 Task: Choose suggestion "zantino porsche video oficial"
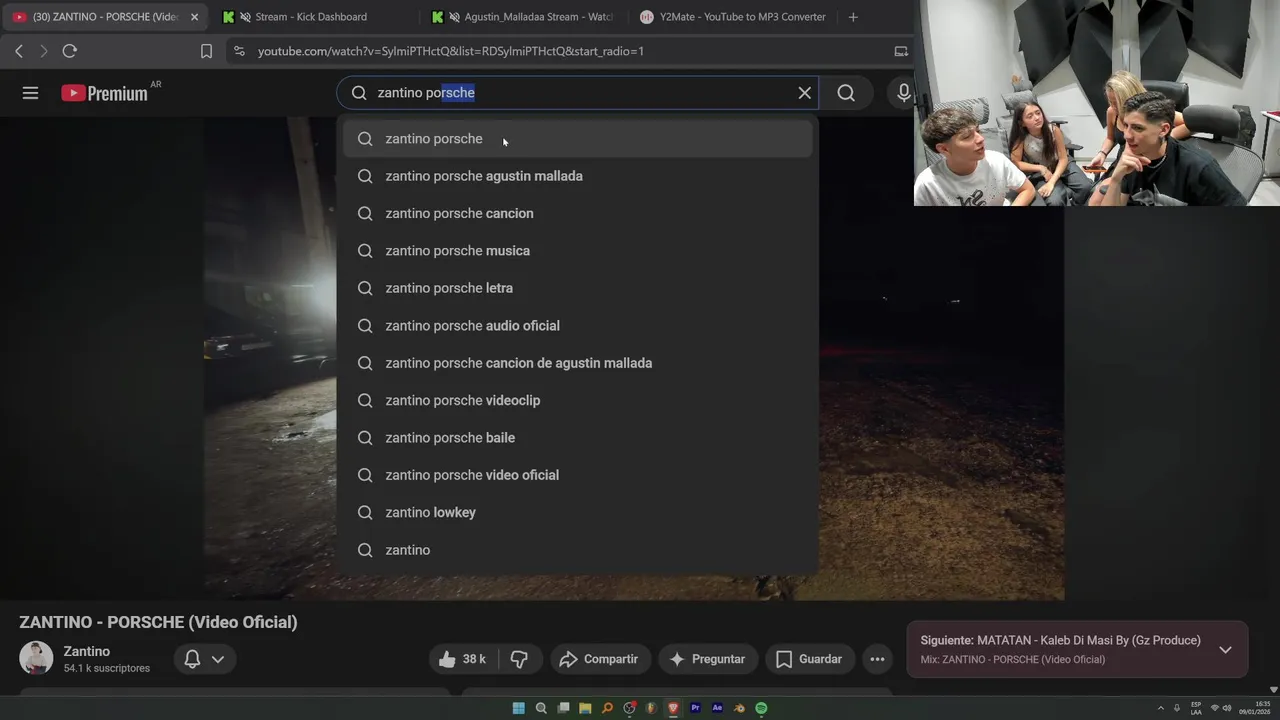[578, 475]
